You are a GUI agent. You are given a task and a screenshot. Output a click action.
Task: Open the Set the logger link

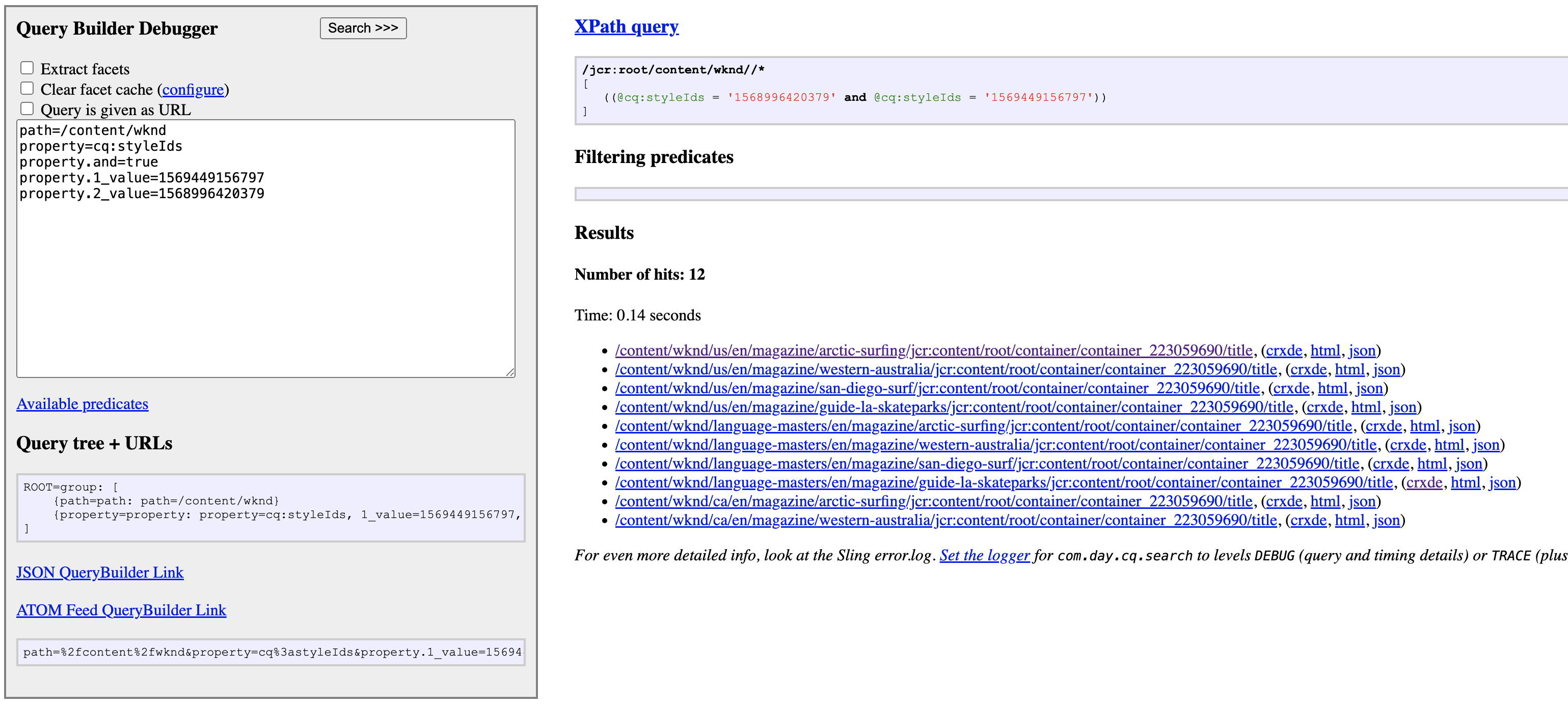984,554
